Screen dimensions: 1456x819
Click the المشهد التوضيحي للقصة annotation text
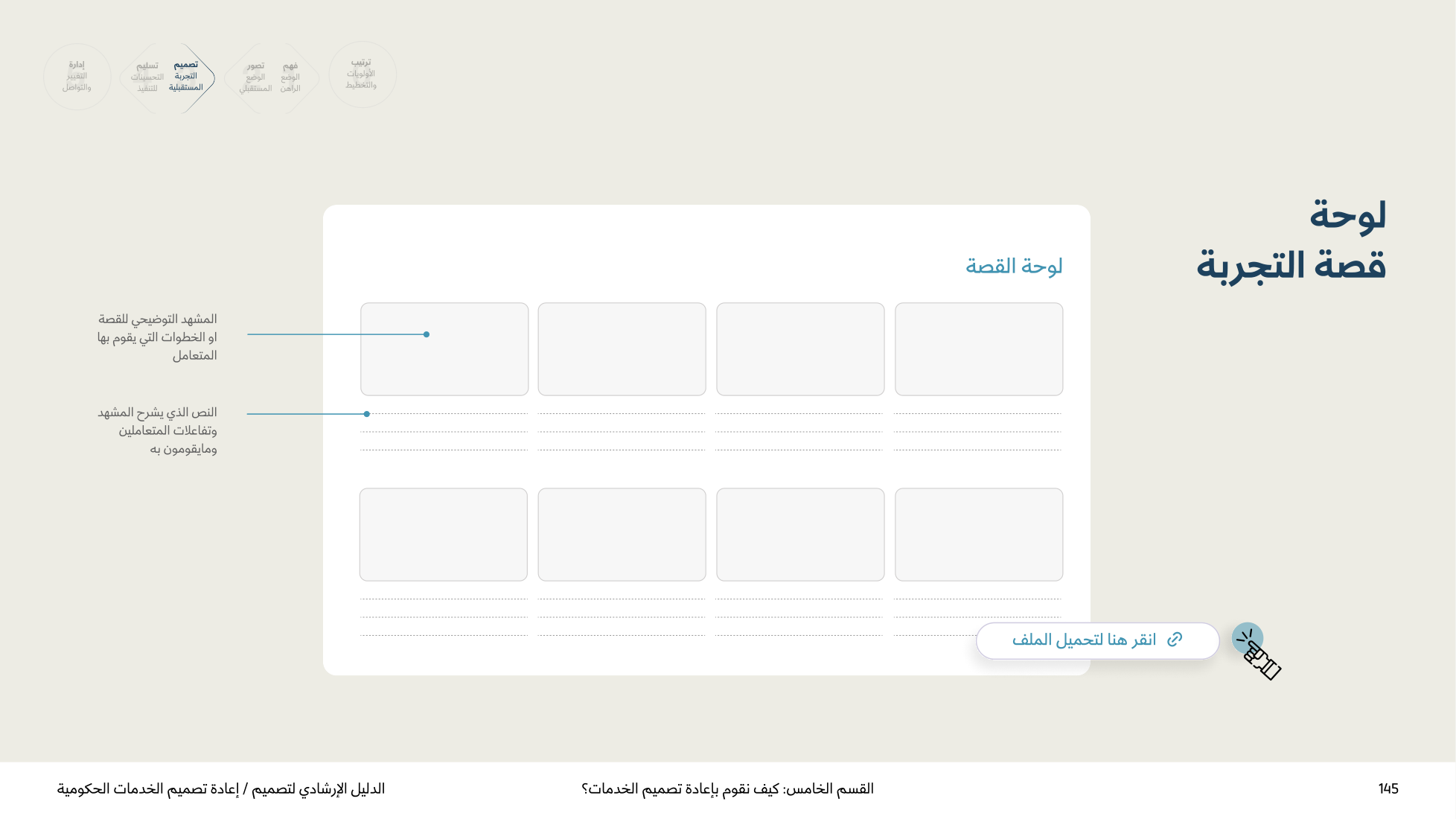click(157, 337)
